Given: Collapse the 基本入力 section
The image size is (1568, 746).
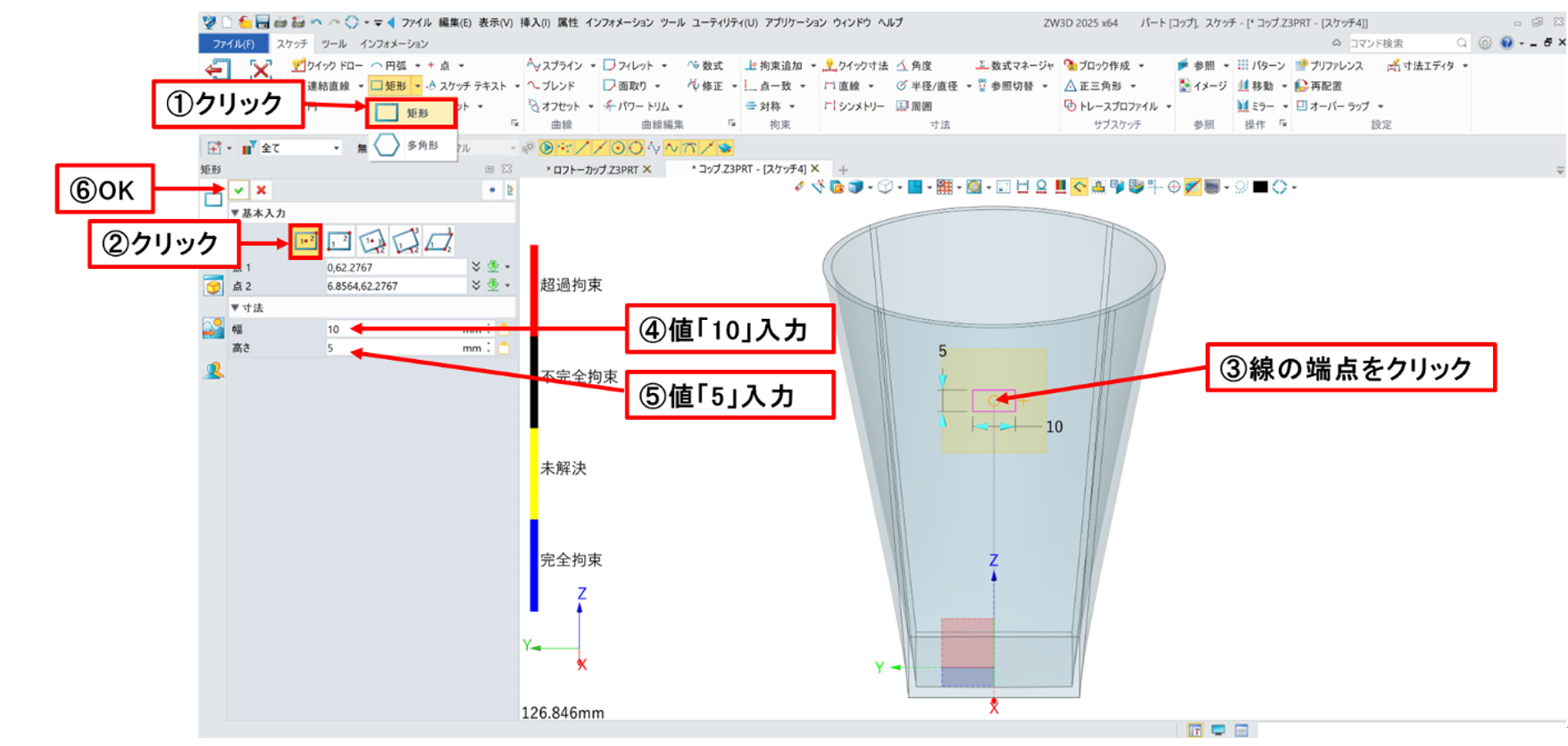Looking at the screenshot, I should click(x=236, y=214).
